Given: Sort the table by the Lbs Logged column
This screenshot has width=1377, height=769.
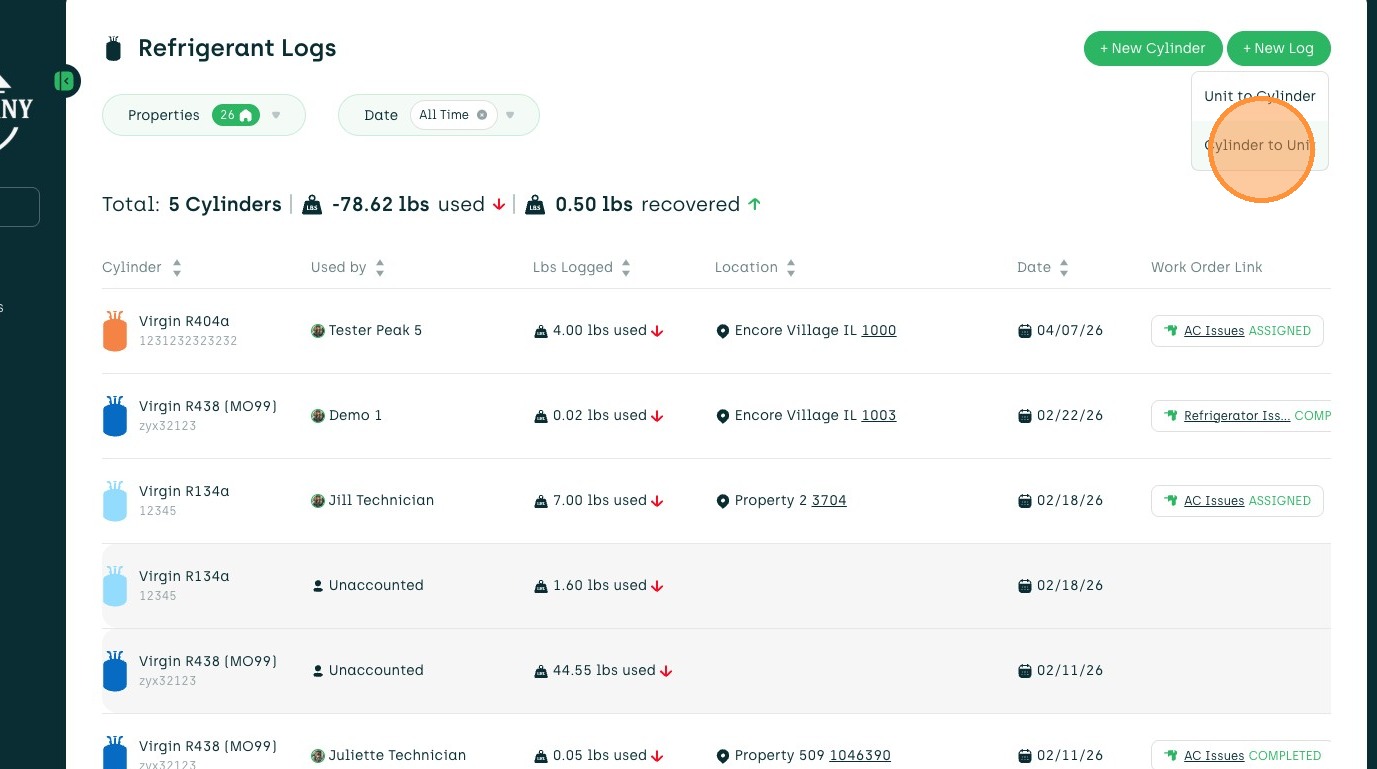Looking at the screenshot, I should pos(626,268).
